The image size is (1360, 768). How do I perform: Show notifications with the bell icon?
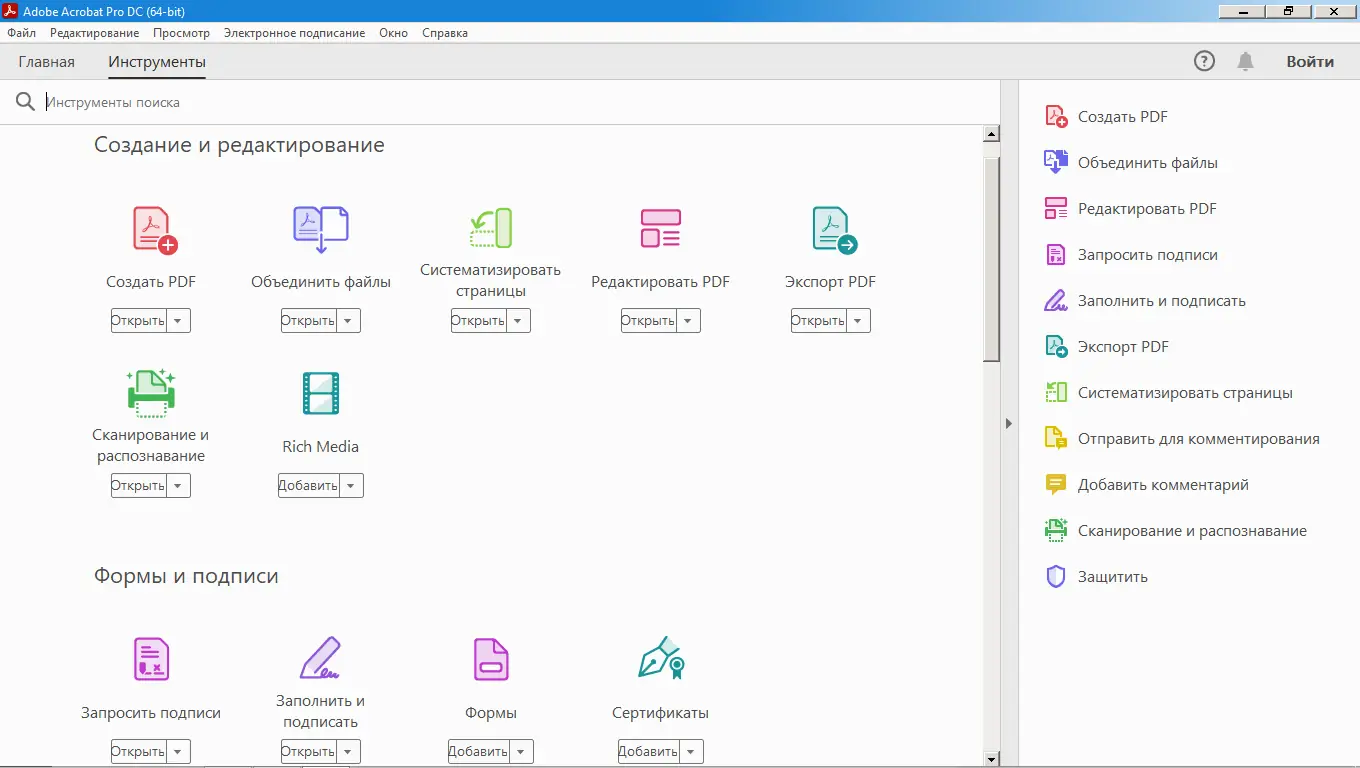[x=1245, y=62]
